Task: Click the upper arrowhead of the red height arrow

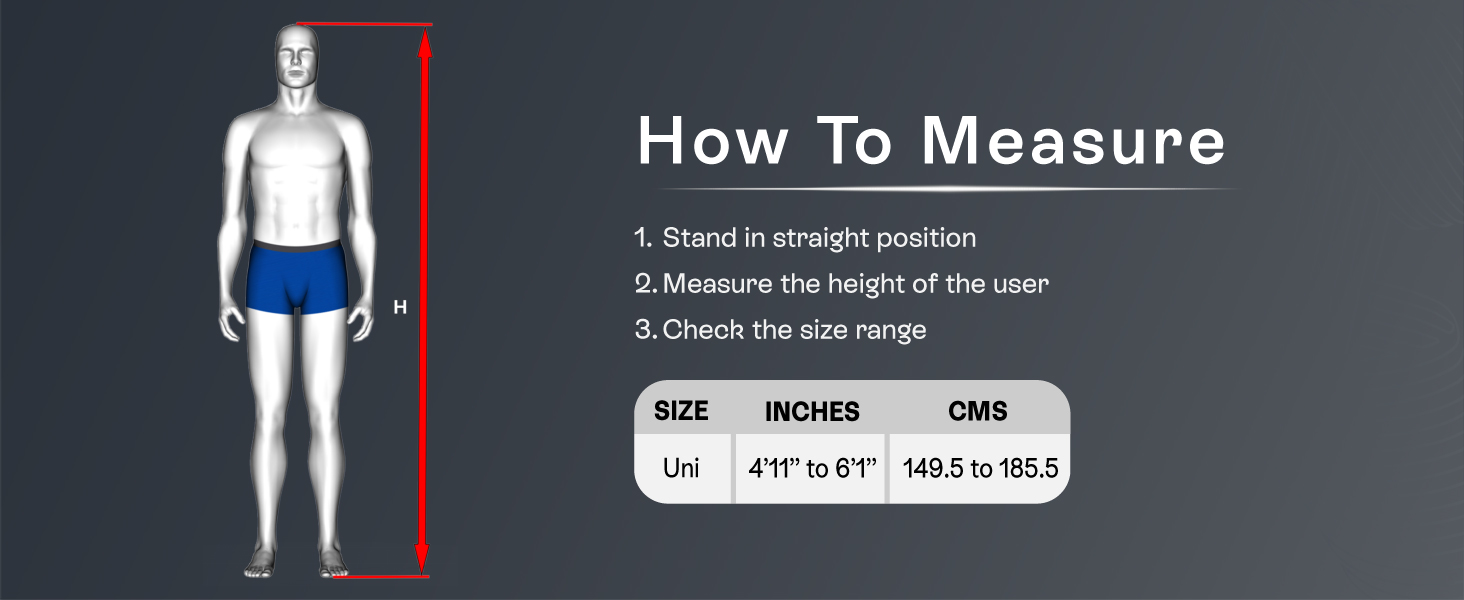Action: tap(424, 42)
